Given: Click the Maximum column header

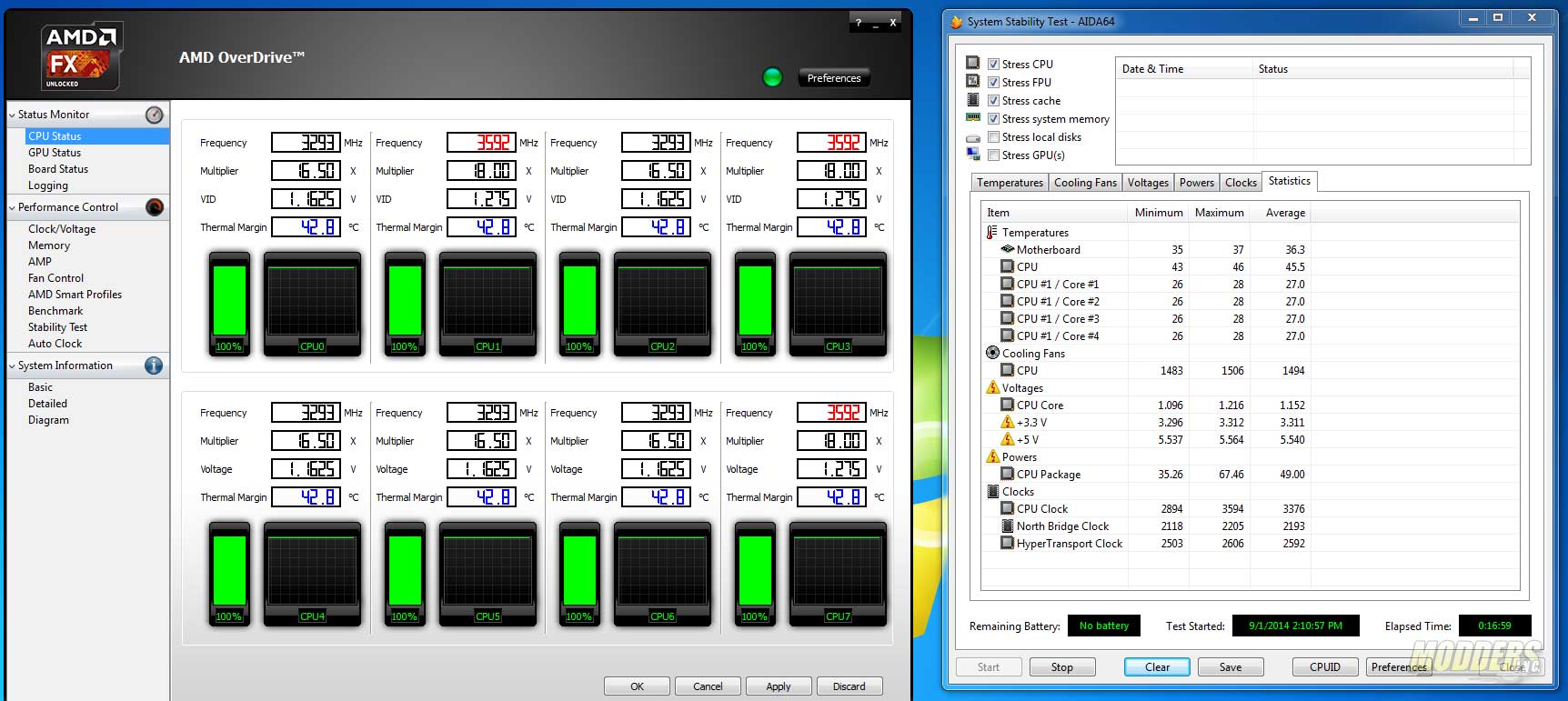Looking at the screenshot, I should pyautogui.click(x=1219, y=213).
